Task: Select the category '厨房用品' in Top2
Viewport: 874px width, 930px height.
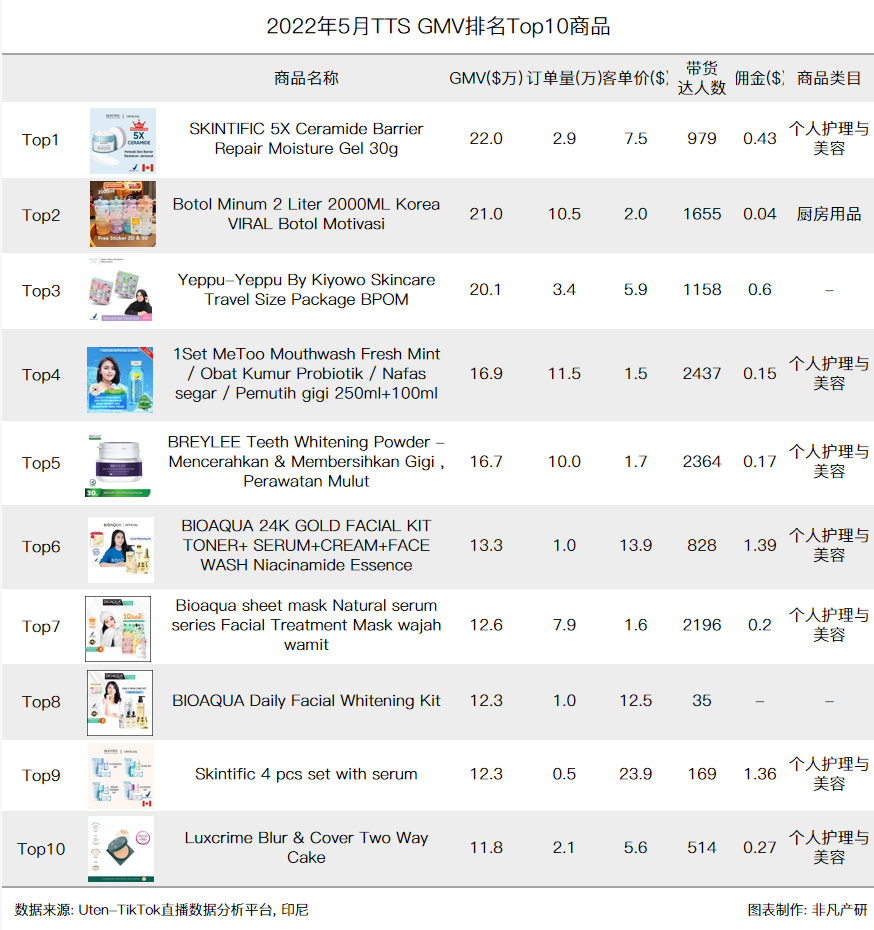Action: [x=829, y=214]
